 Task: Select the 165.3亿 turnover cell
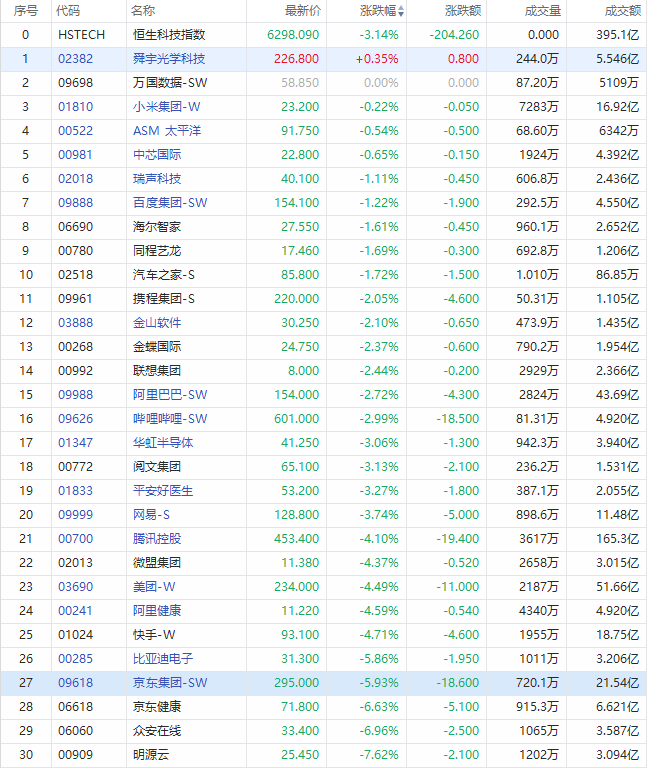(618, 539)
